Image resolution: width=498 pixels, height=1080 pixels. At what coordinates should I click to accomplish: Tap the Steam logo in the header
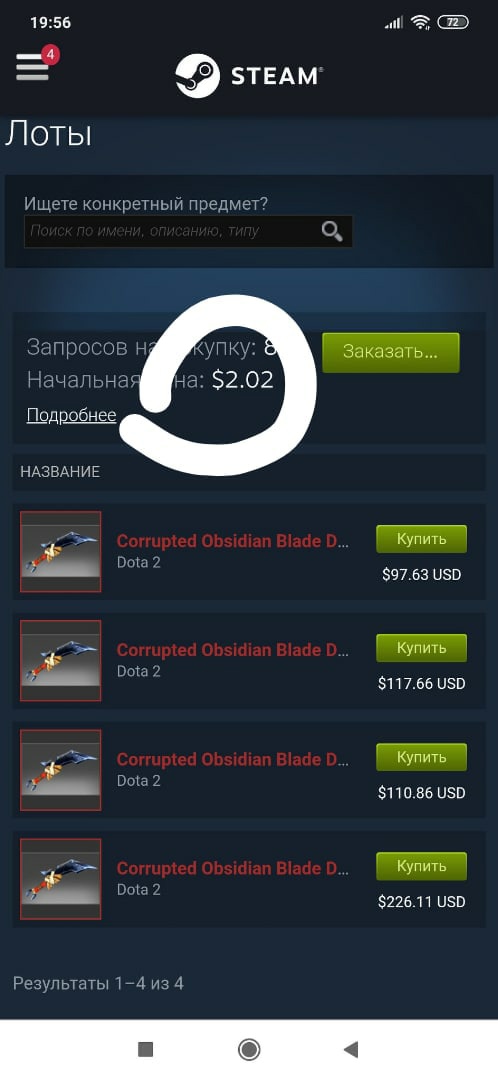[249, 76]
